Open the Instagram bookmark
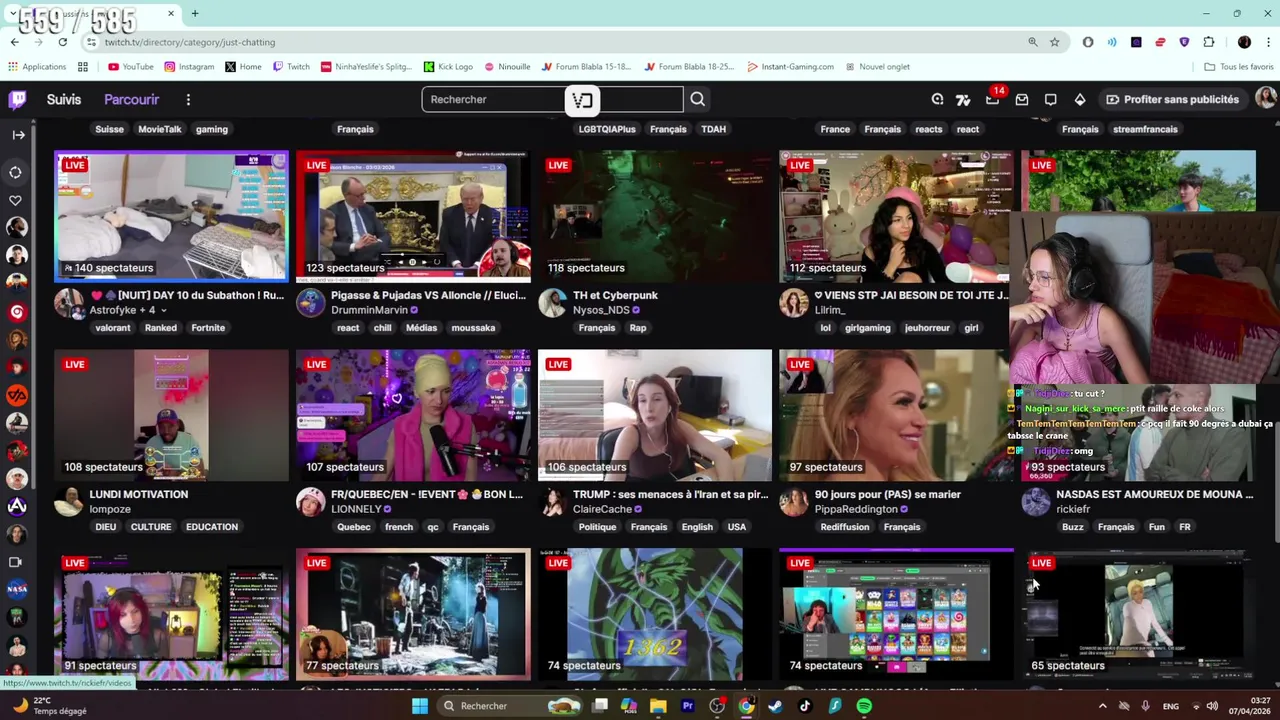Viewport: 1280px width, 720px height. point(189,67)
